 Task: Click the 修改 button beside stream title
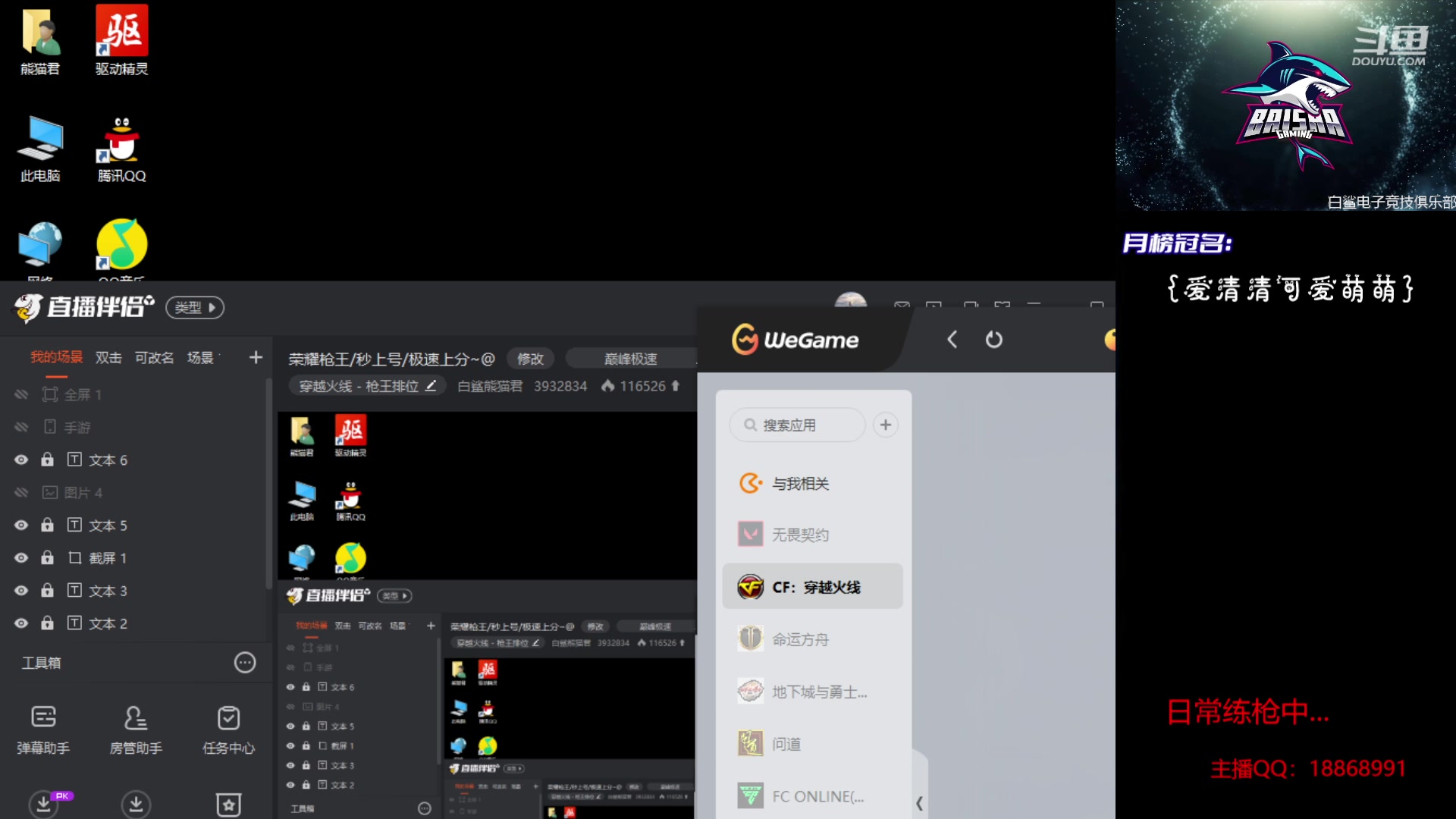coord(530,359)
